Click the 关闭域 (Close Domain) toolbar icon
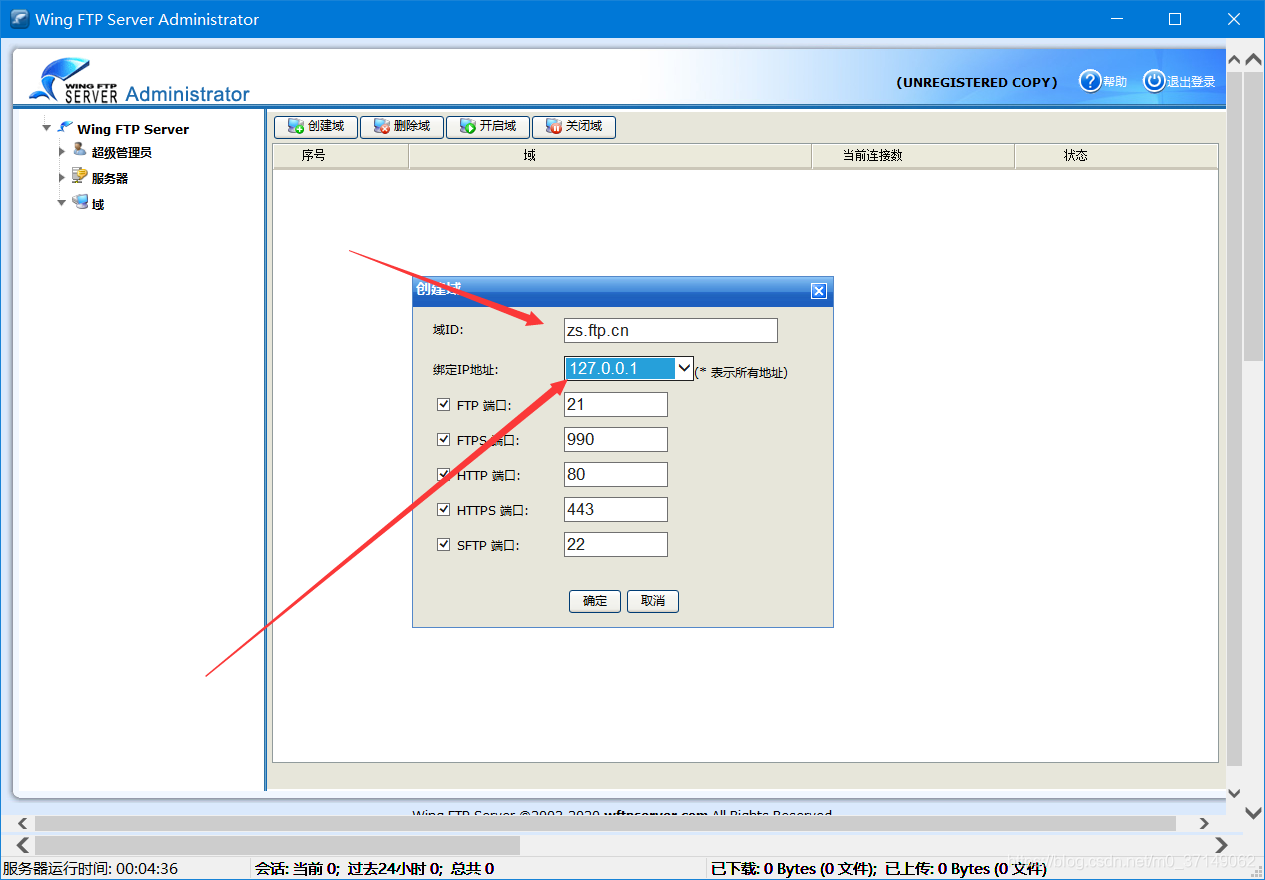 [551, 126]
